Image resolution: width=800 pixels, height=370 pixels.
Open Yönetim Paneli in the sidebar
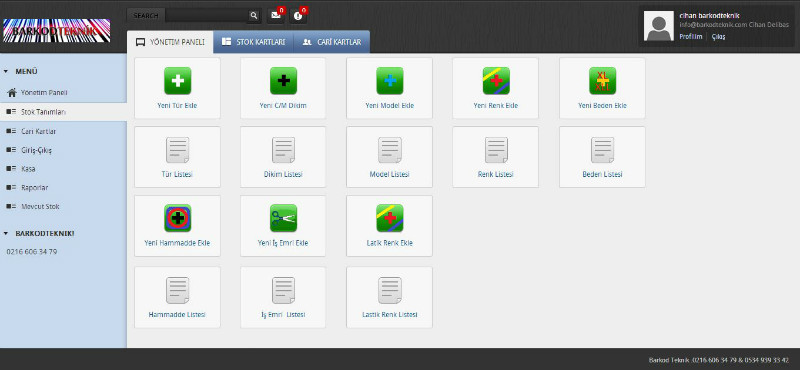63,93
